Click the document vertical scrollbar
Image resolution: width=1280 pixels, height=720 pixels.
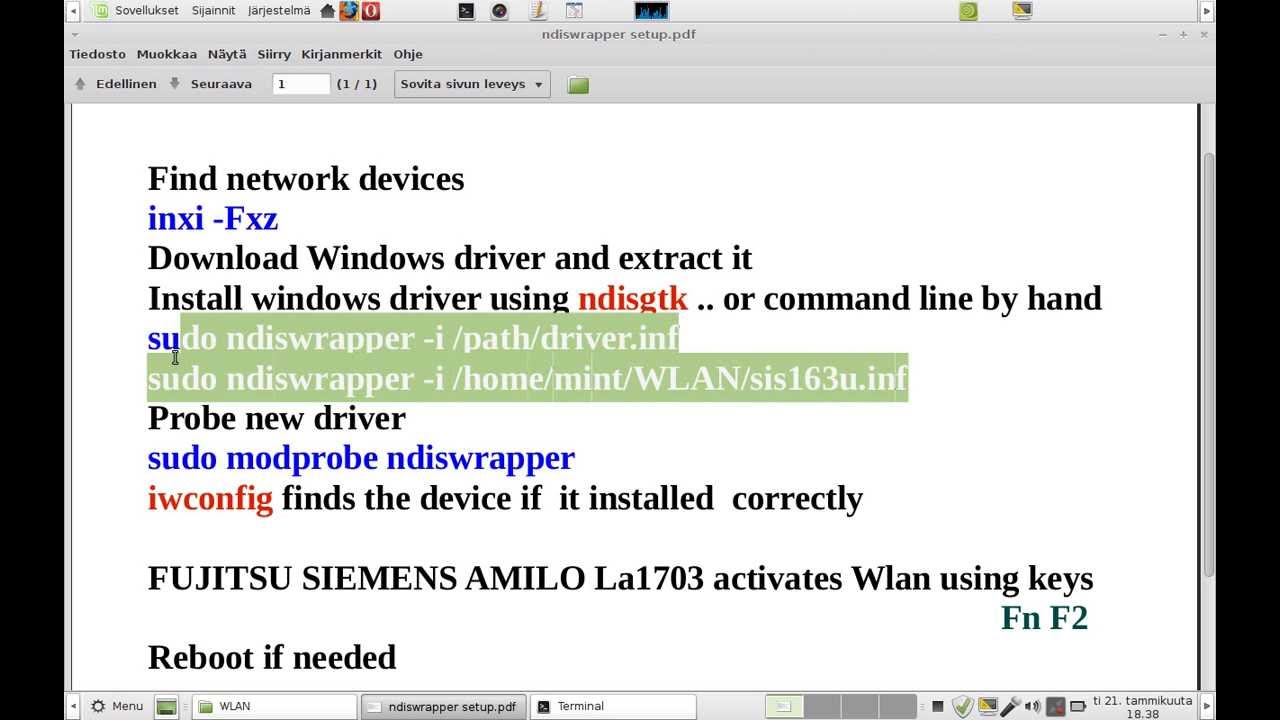pos(1208,366)
